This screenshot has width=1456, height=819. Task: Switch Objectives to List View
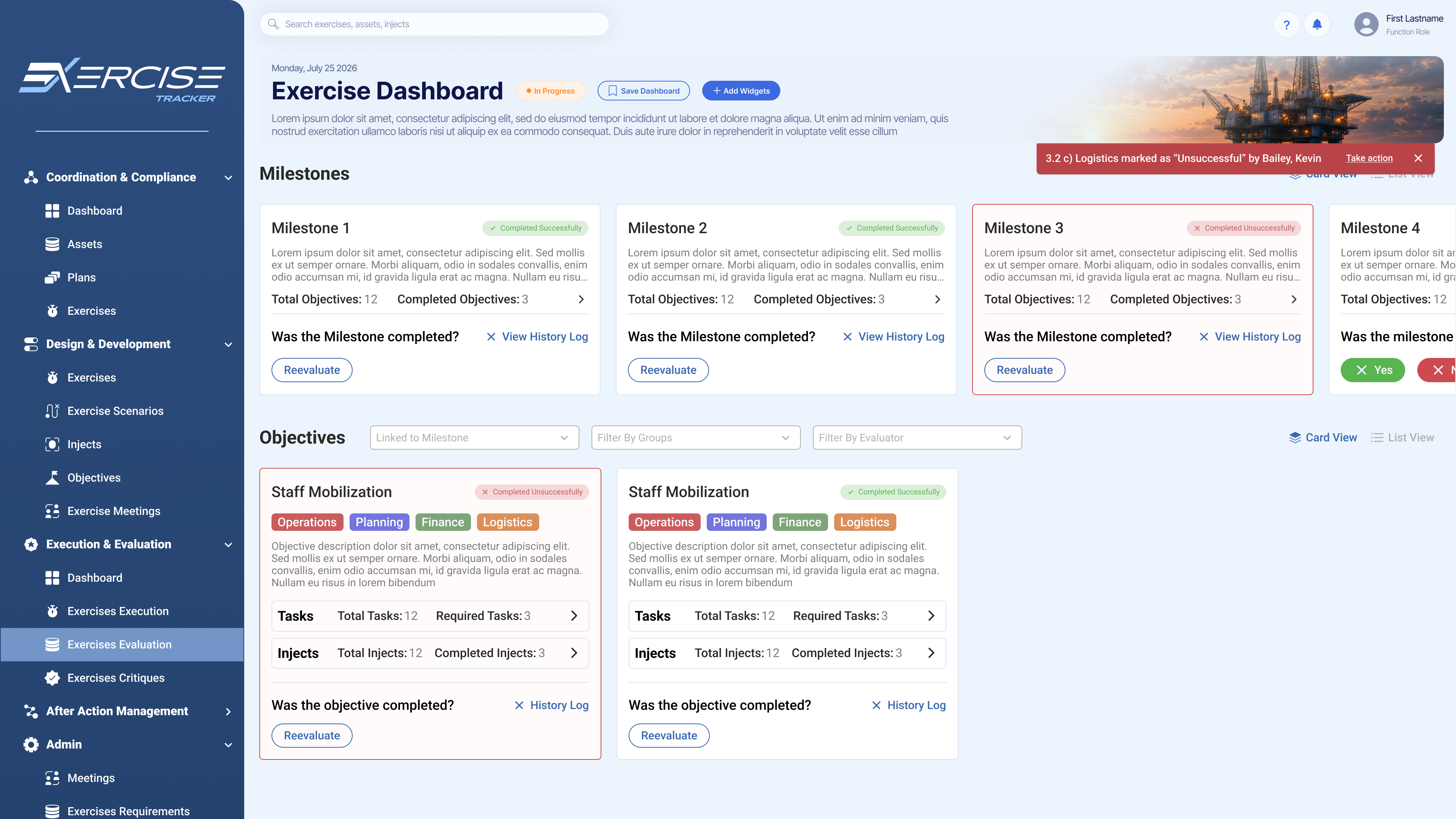click(x=1402, y=438)
